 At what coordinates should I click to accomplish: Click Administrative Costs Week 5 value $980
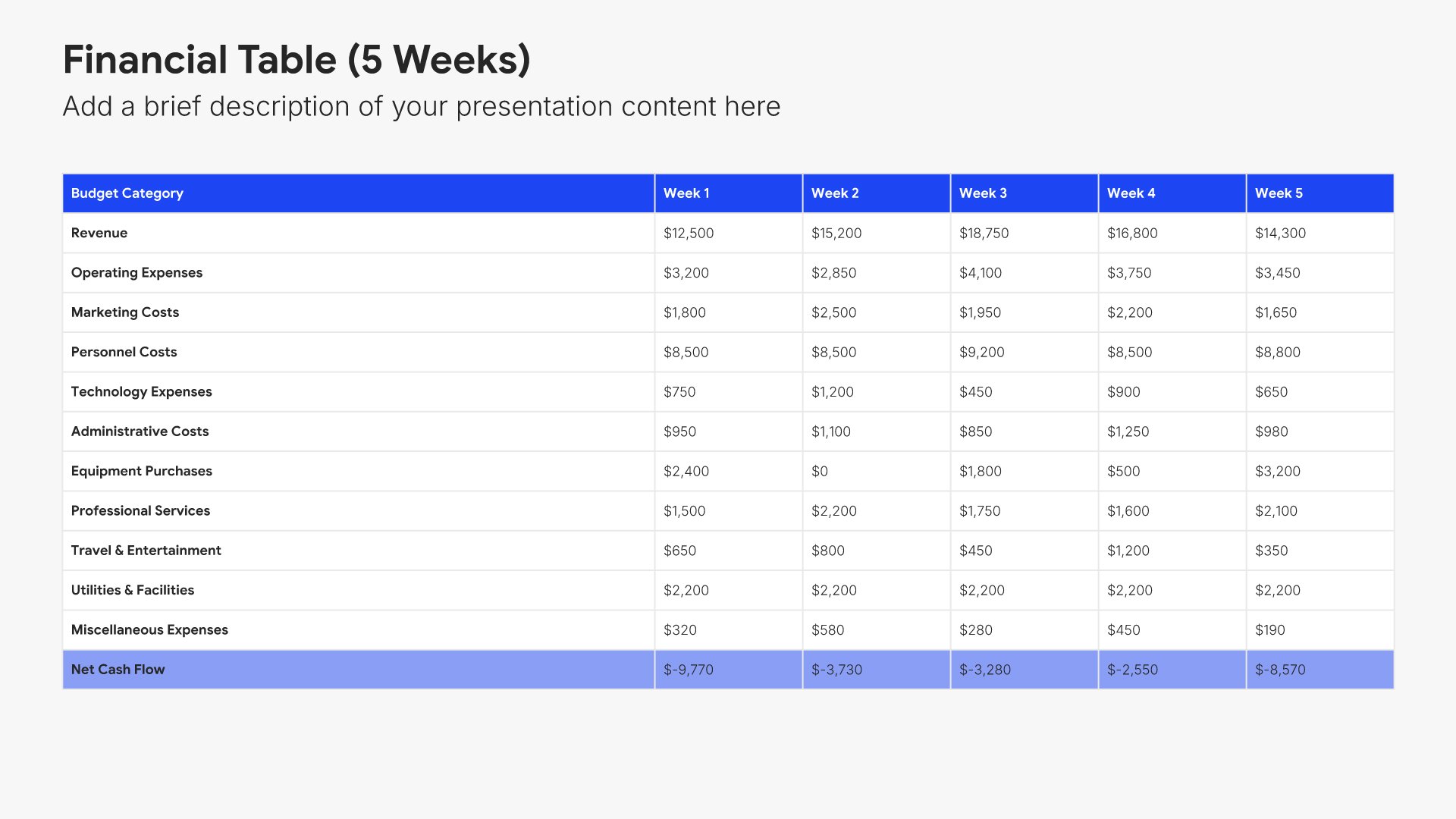[1272, 431]
